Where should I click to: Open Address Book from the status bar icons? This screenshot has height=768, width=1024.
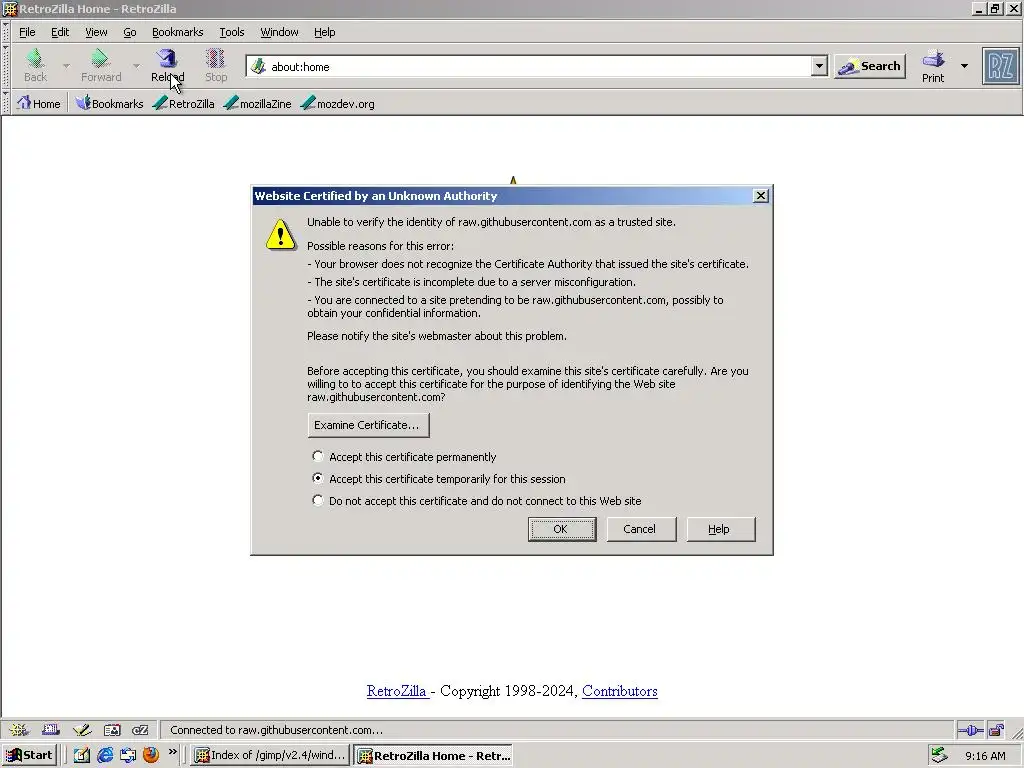pos(112,729)
